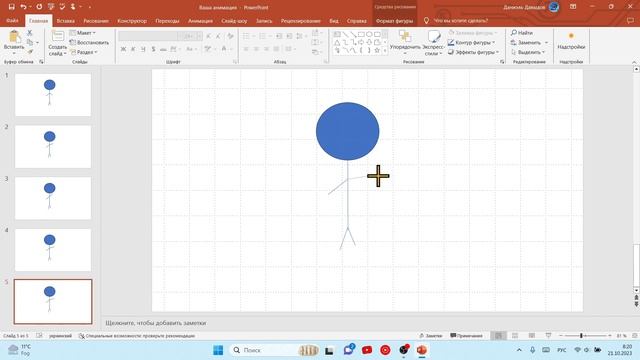
Task: Click the Find (Найти) button
Action: (522, 33)
